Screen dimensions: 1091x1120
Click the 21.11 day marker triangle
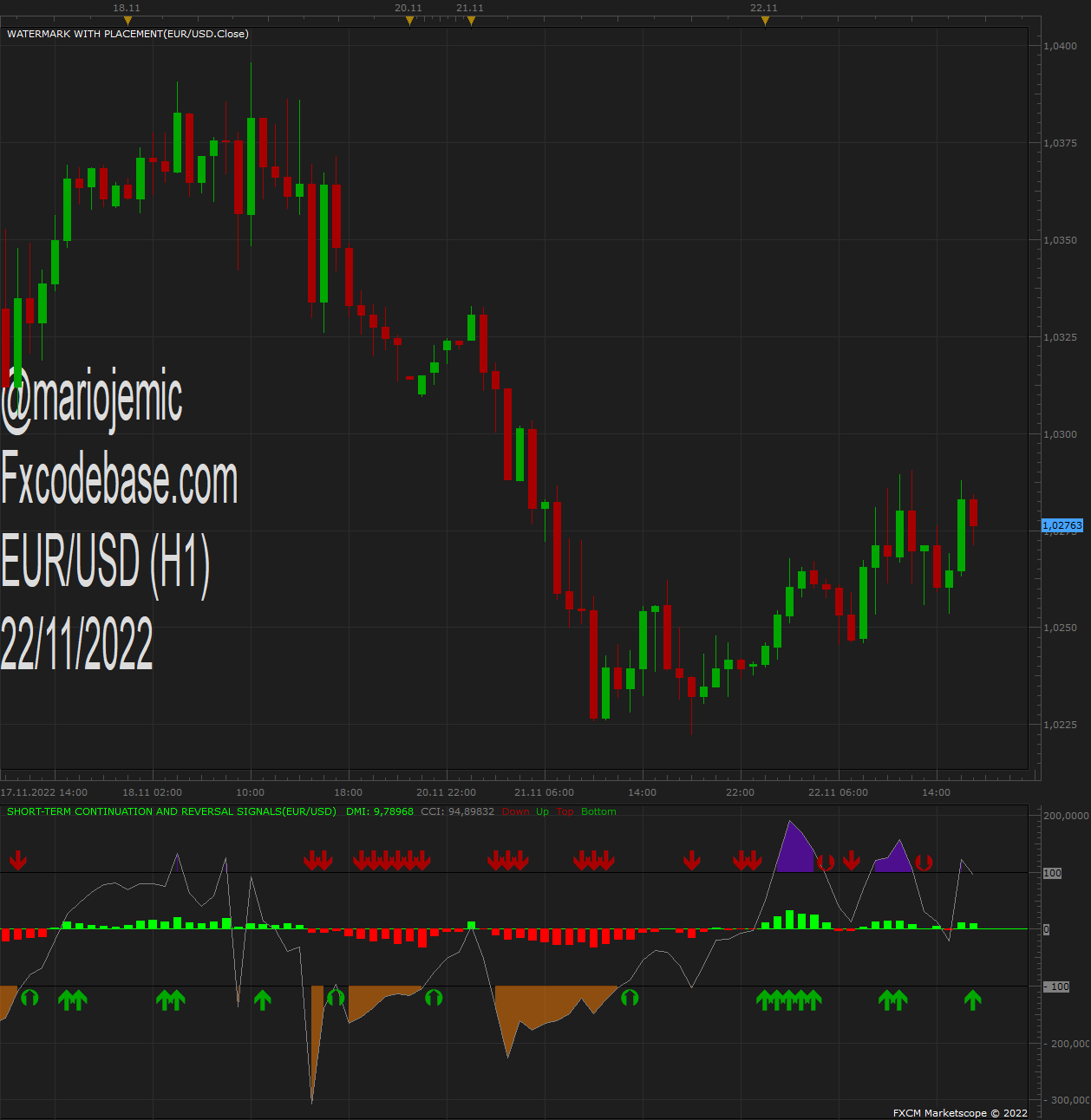coord(471,21)
